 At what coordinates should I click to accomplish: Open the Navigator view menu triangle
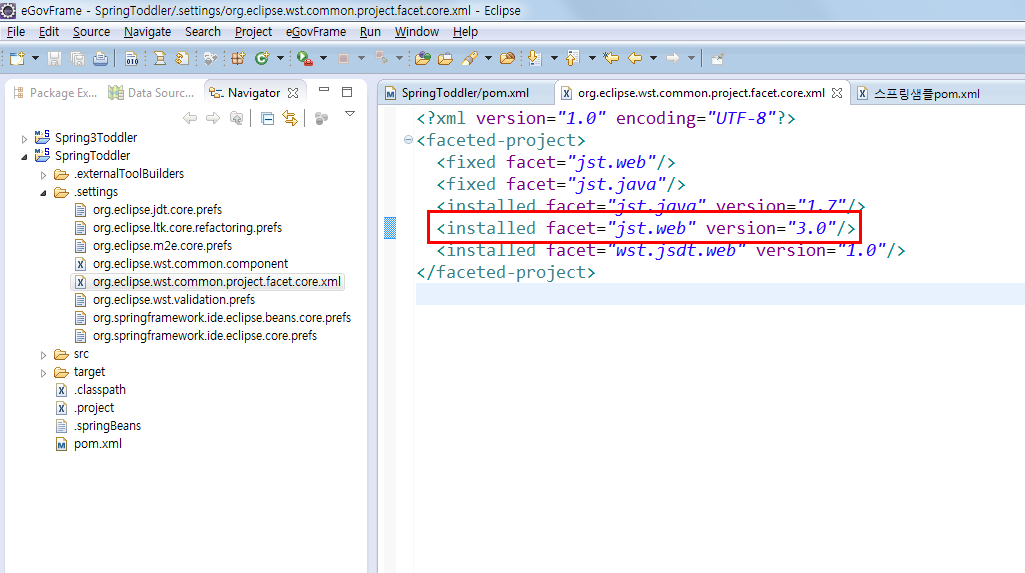(x=350, y=114)
